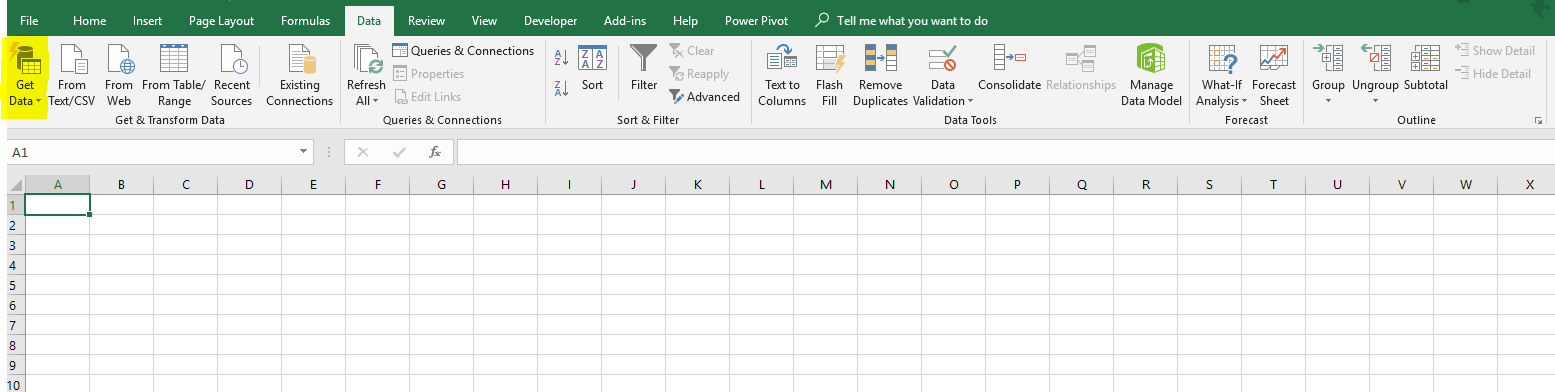The image size is (1555, 392).
Task: Switch to the Developer tab
Action: pos(550,20)
